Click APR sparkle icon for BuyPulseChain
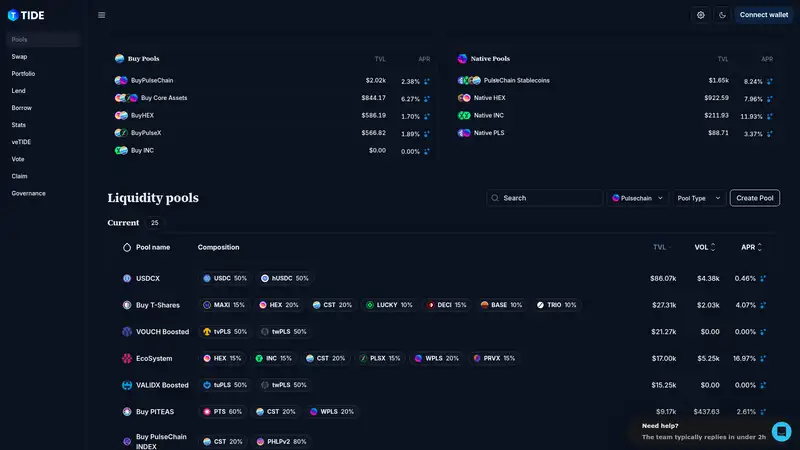 pyautogui.click(x=427, y=81)
